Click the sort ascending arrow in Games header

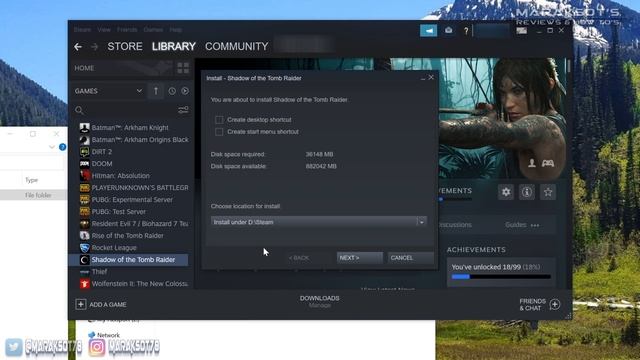tap(156, 91)
